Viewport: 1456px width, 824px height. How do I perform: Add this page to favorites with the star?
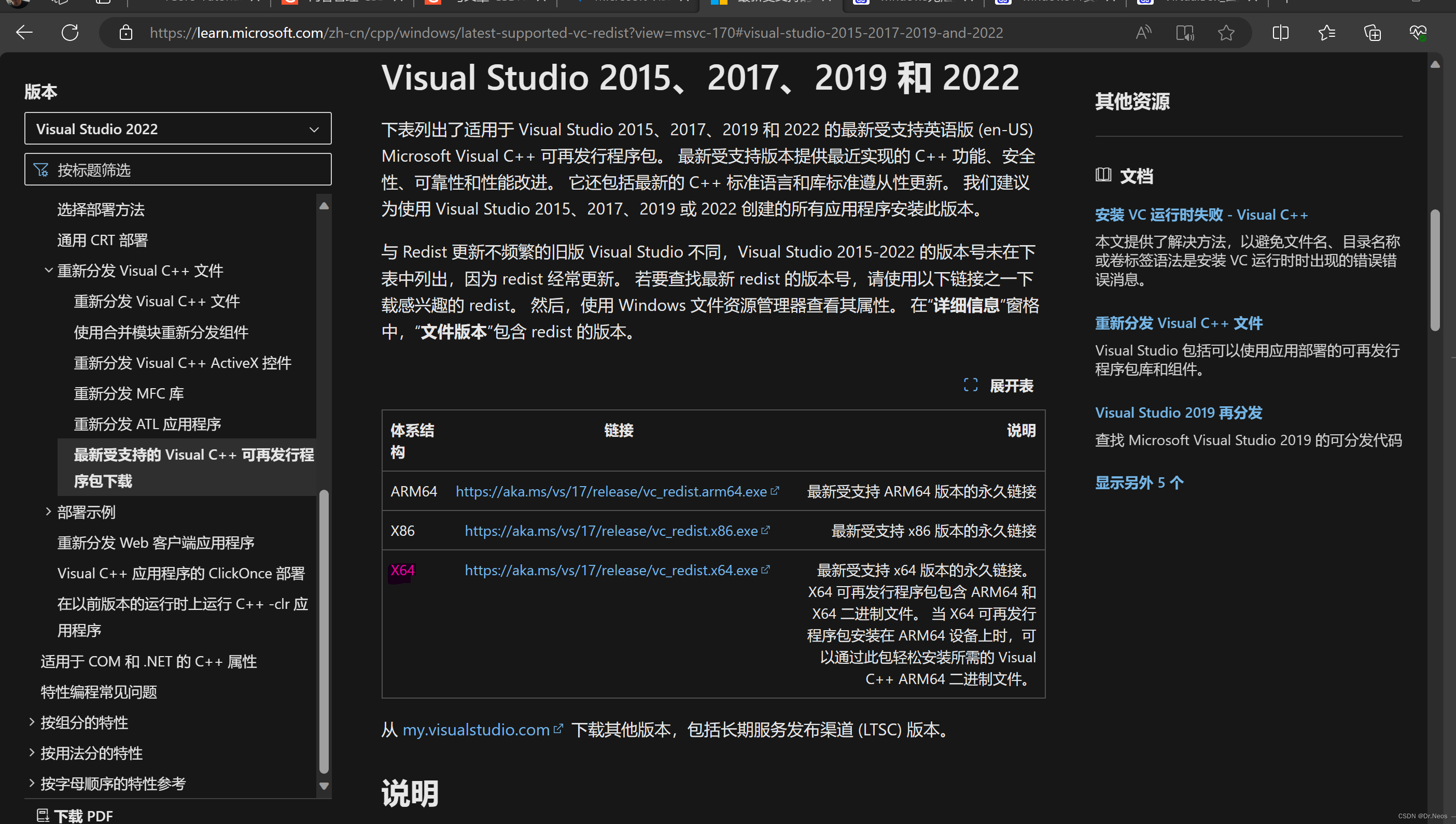[x=1226, y=33]
